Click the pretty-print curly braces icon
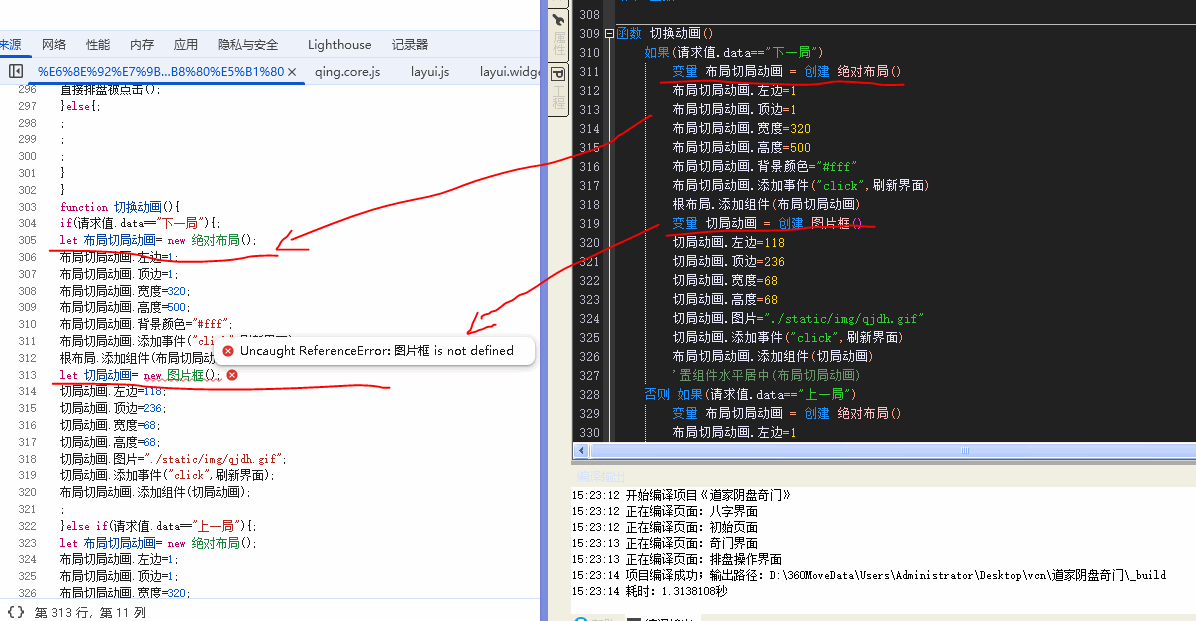This screenshot has width=1196, height=621. [16, 611]
